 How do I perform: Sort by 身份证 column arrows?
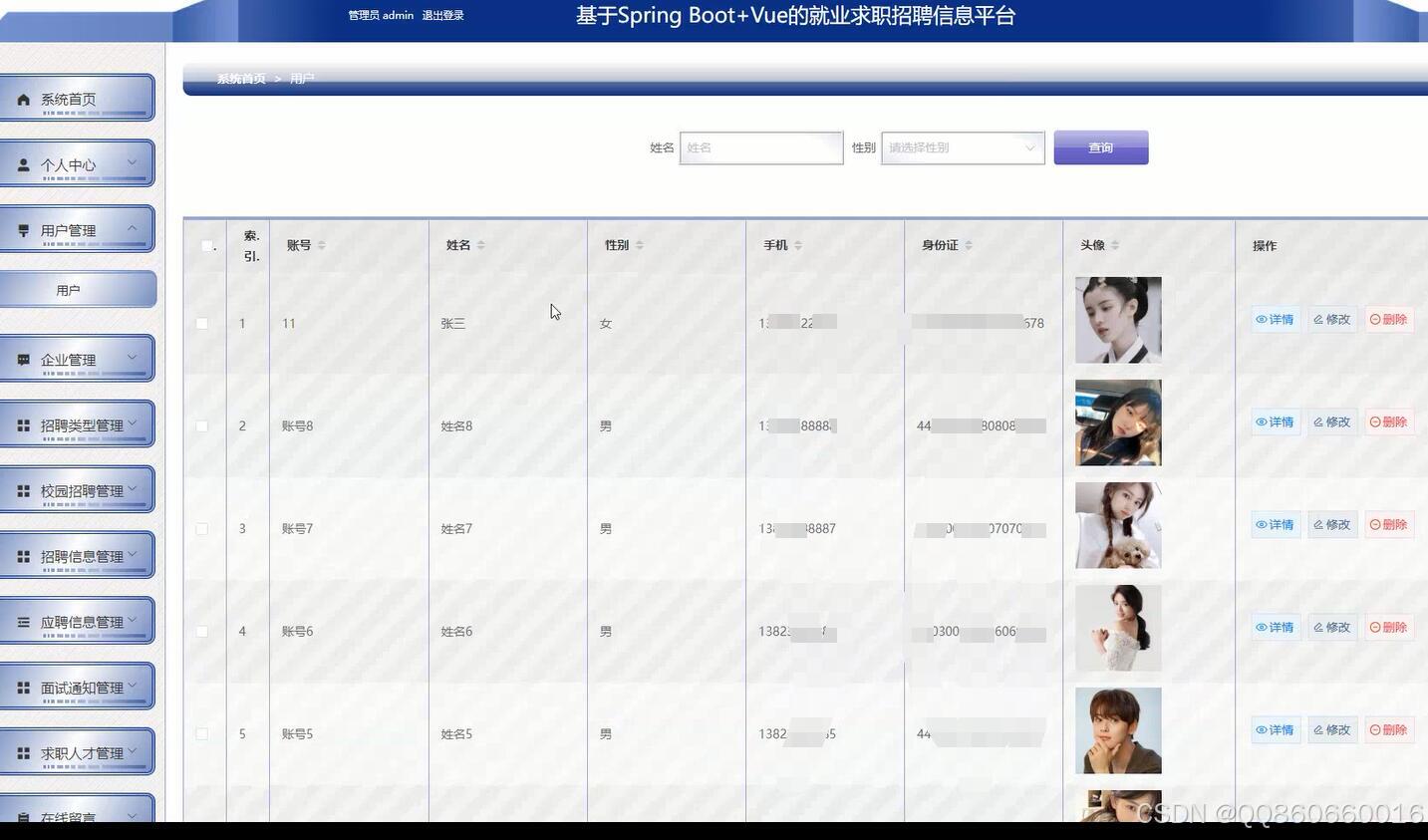968,245
